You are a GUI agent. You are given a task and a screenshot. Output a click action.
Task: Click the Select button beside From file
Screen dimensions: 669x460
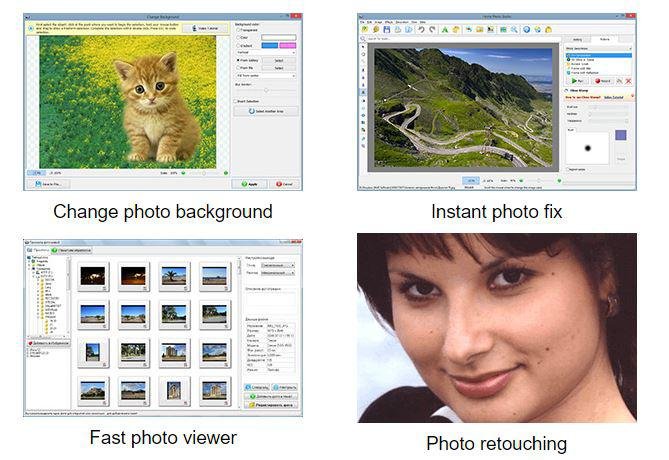(279, 68)
